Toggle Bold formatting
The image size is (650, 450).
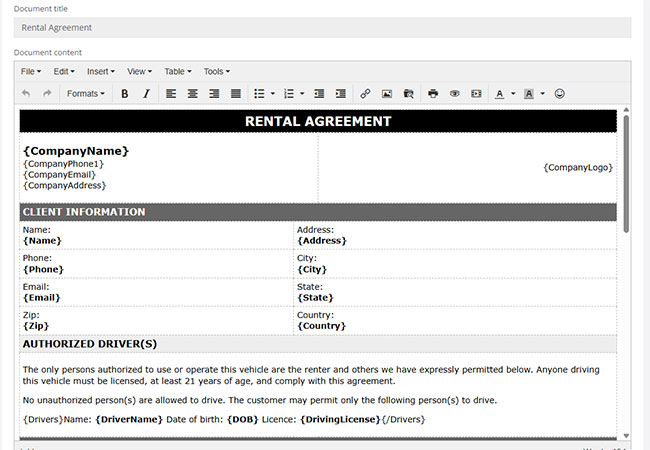(124, 94)
